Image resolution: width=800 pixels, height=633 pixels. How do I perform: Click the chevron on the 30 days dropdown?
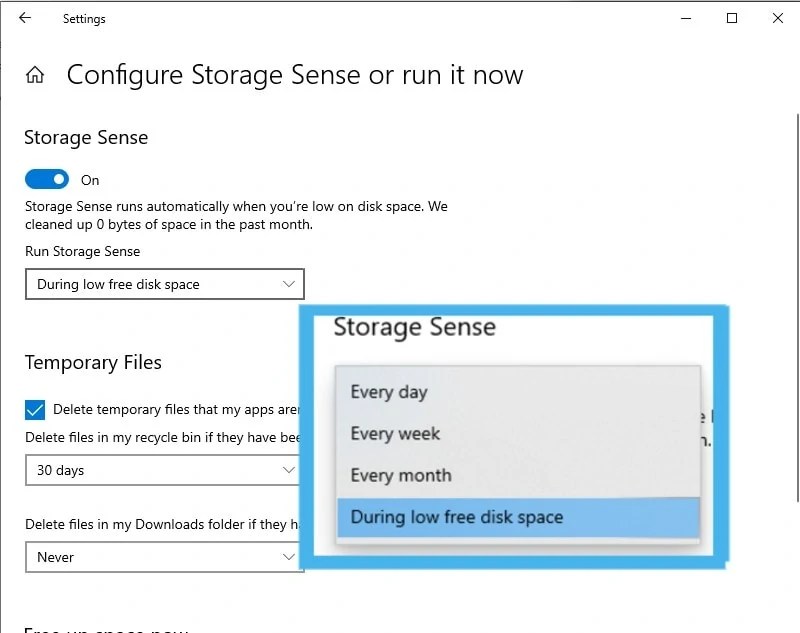290,470
